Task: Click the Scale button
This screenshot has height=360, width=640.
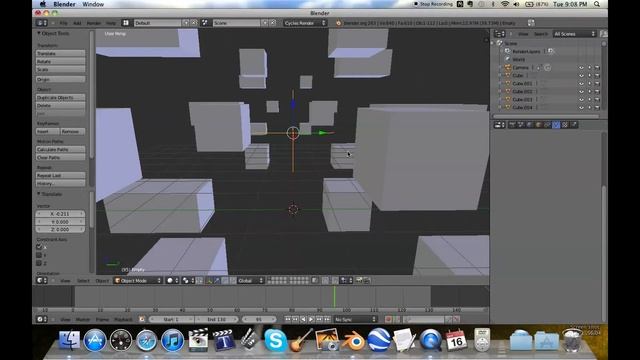Action: click(61, 69)
